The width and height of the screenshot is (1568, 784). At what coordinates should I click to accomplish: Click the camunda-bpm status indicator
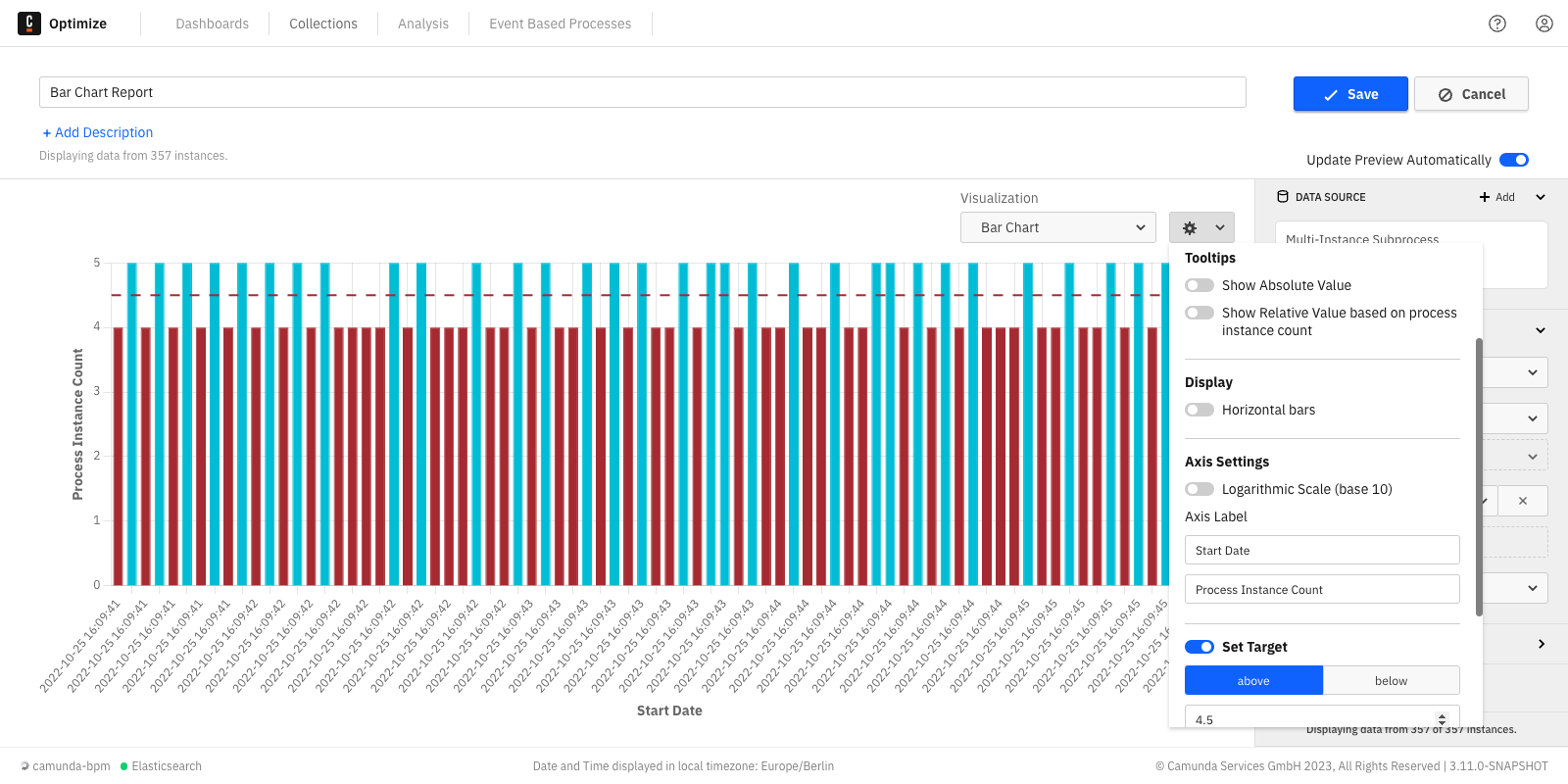(66, 766)
